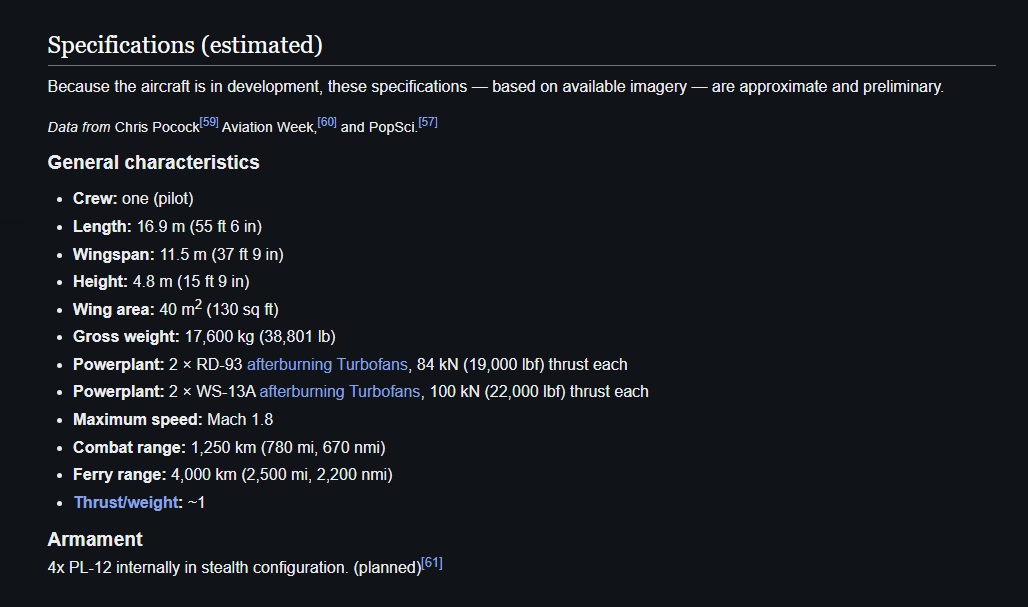Click the 'Because the aircraft is in development' sentence
The width and height of the screenshot is (1028, 607).
496,87
